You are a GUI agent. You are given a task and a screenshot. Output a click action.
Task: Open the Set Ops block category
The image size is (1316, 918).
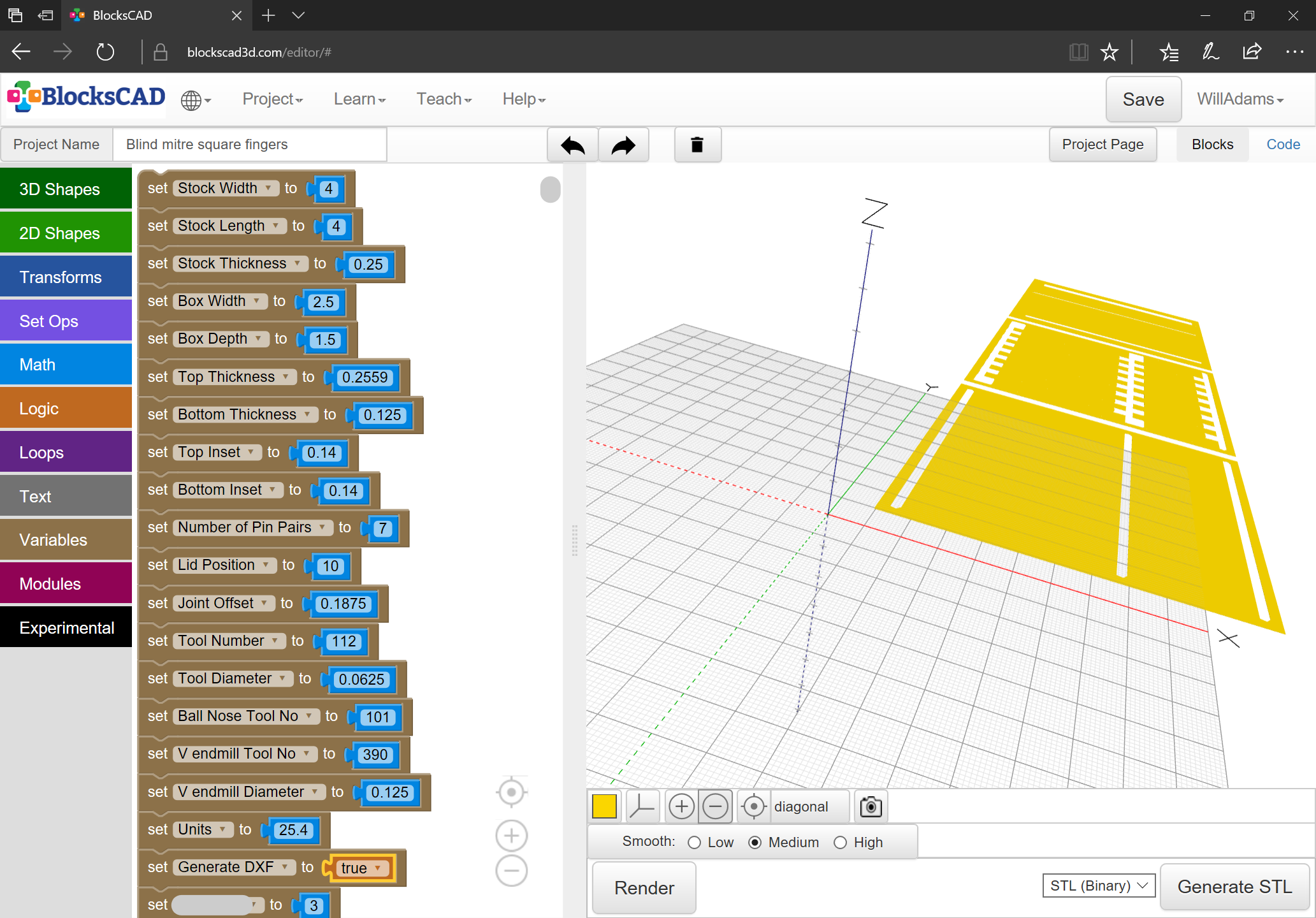pos(66,321)
